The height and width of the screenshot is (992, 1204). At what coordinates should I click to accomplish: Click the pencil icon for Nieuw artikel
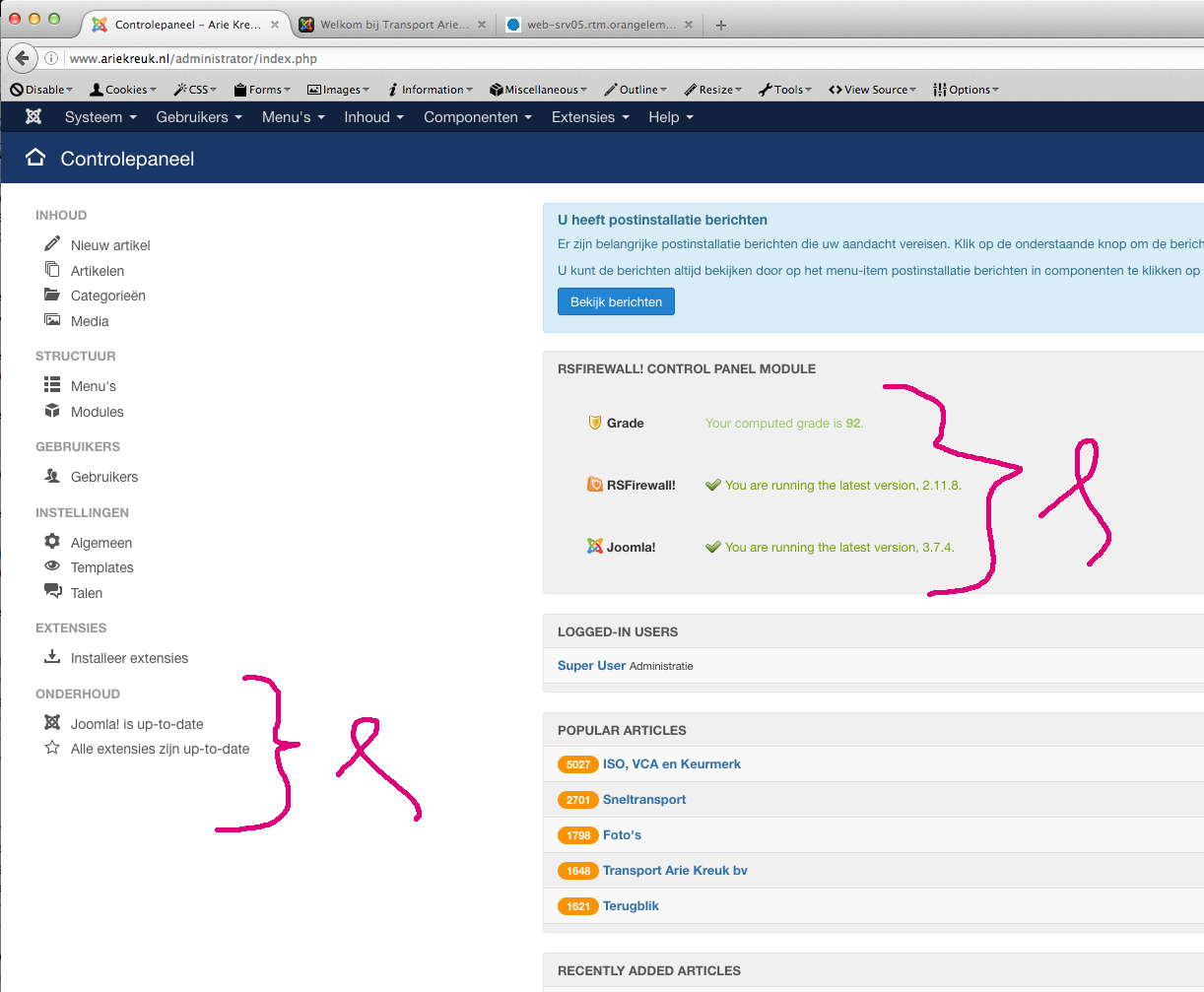point(52,244)
